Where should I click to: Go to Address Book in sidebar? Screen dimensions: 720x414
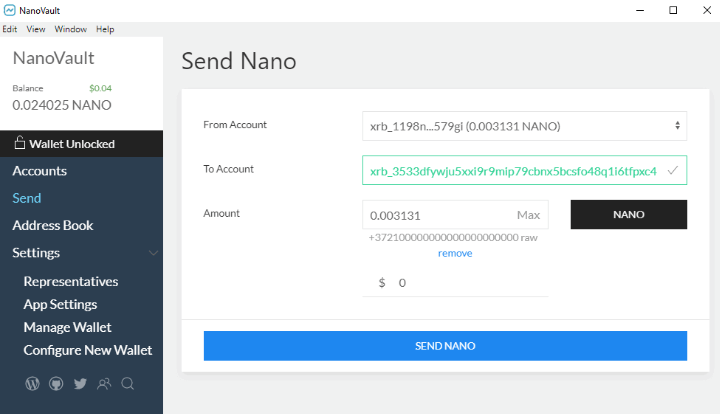(x=53, y=225)
